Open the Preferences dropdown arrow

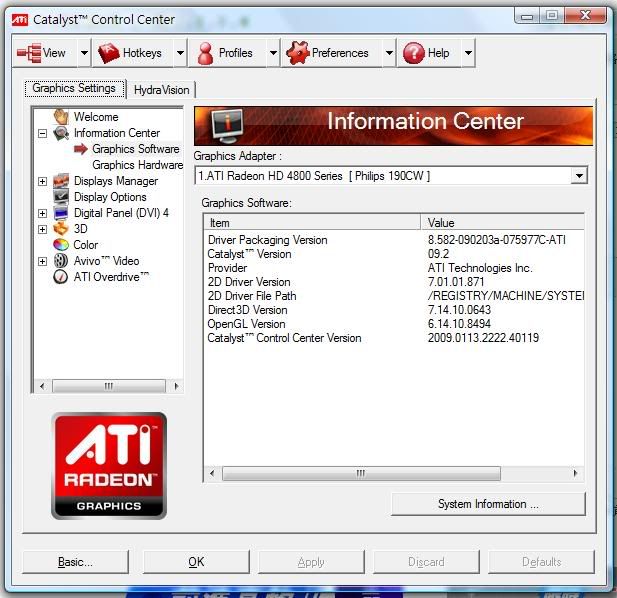(x=389, y=53)
